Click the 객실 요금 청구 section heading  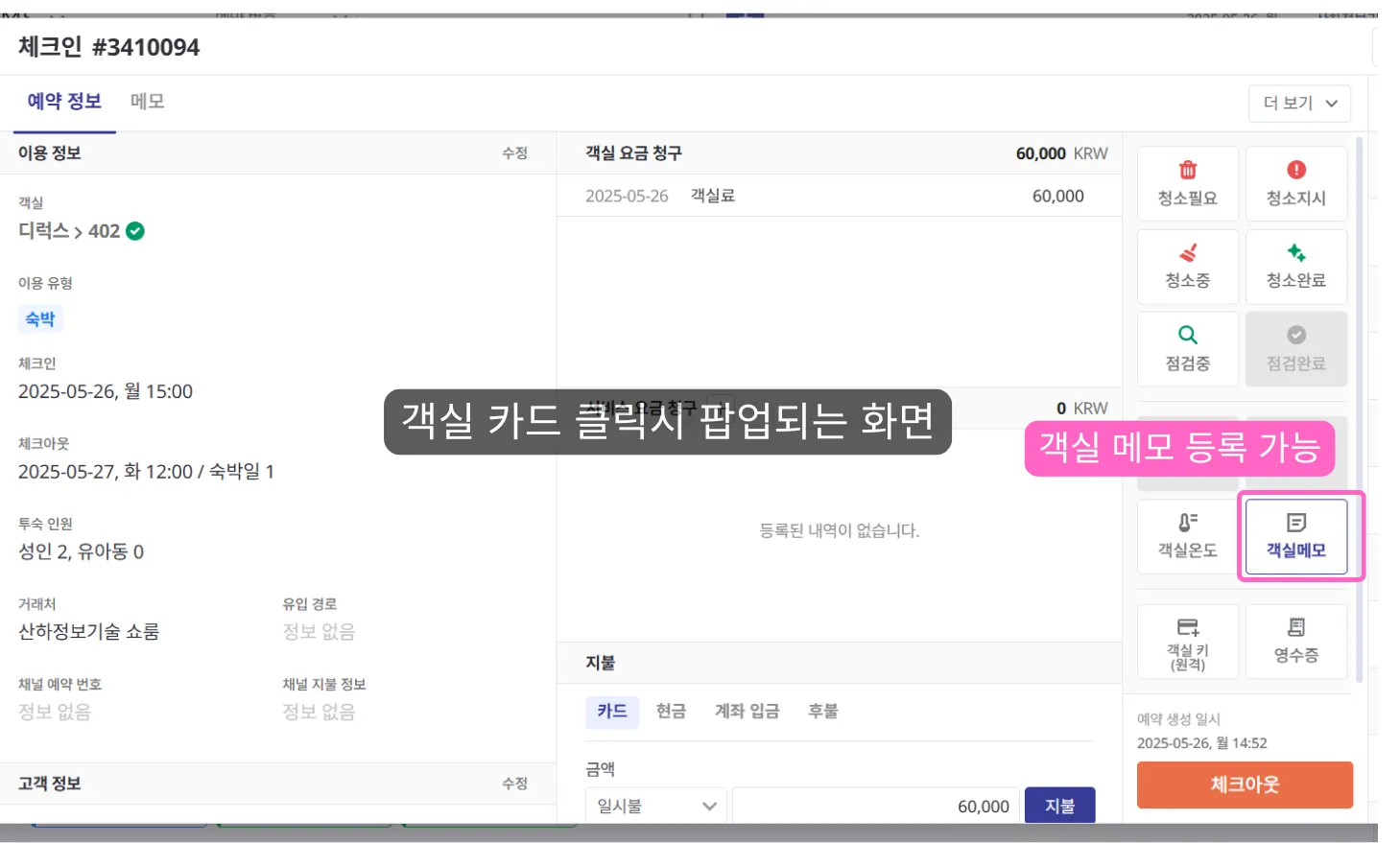[x=634, y=153]
